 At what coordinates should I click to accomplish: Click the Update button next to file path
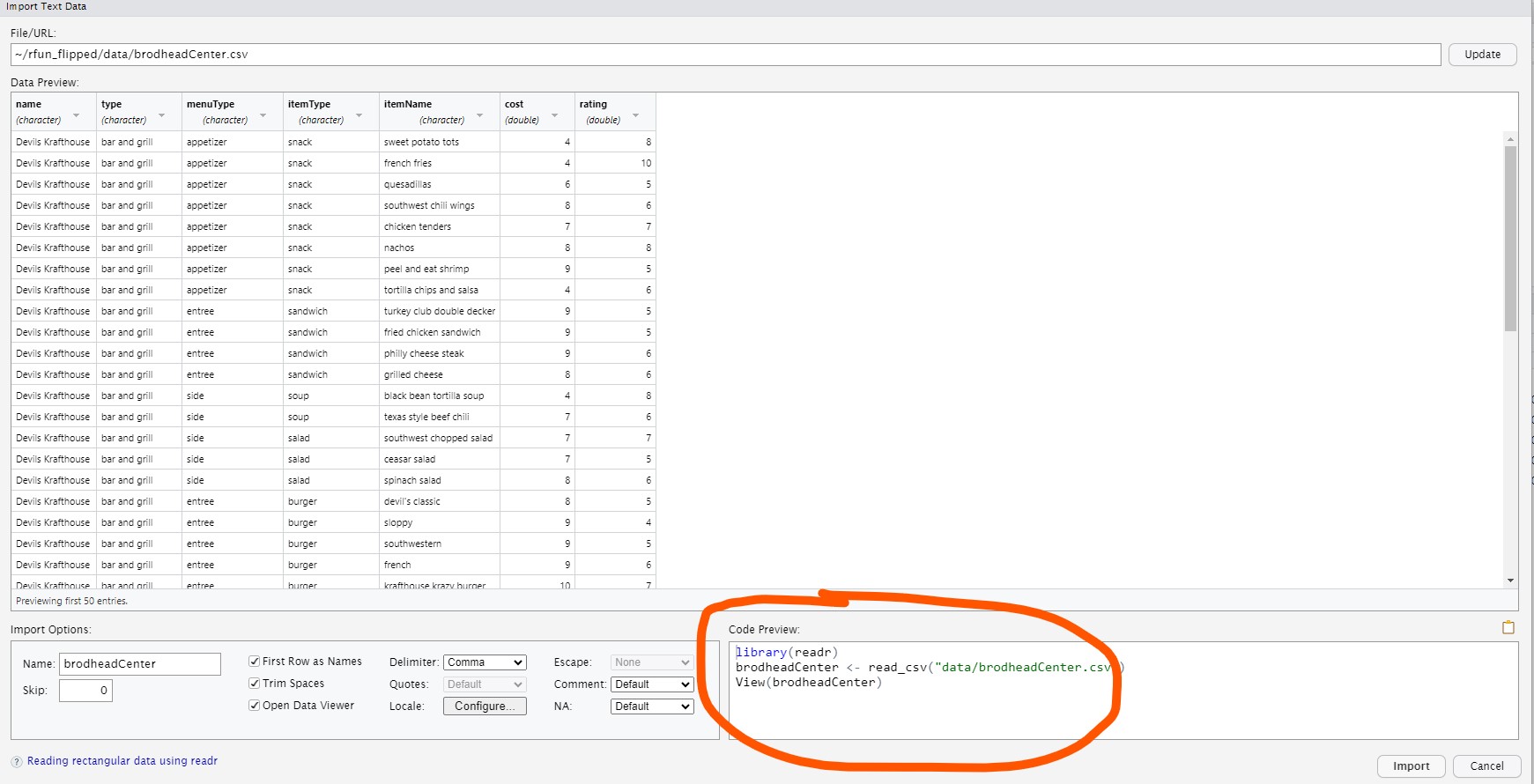click(x=1482, y=55)
